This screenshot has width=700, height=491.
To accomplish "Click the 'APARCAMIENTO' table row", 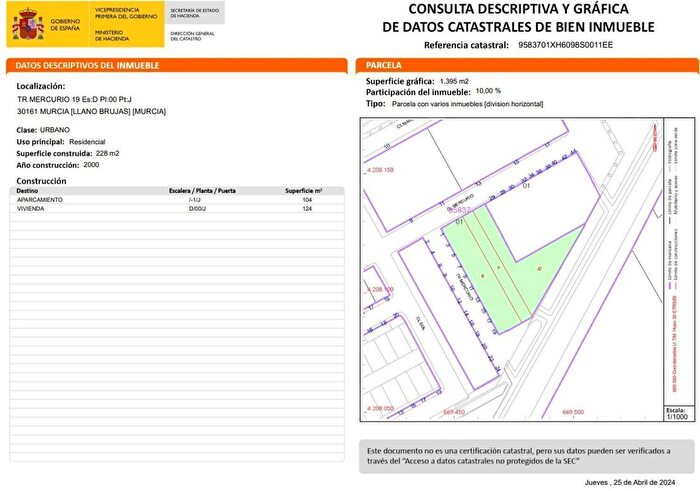I will click(177, 200).
